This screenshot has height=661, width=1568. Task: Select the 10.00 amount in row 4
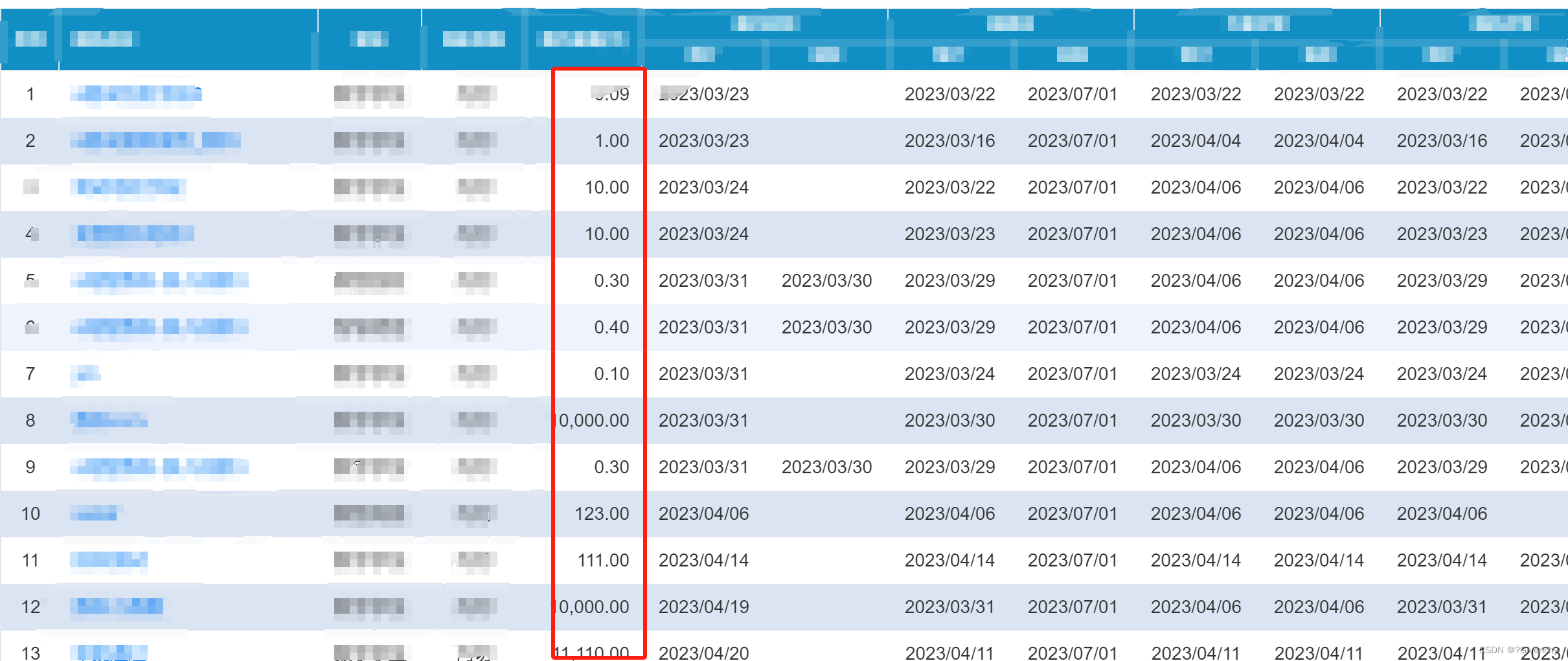click(x=607, y=234)
